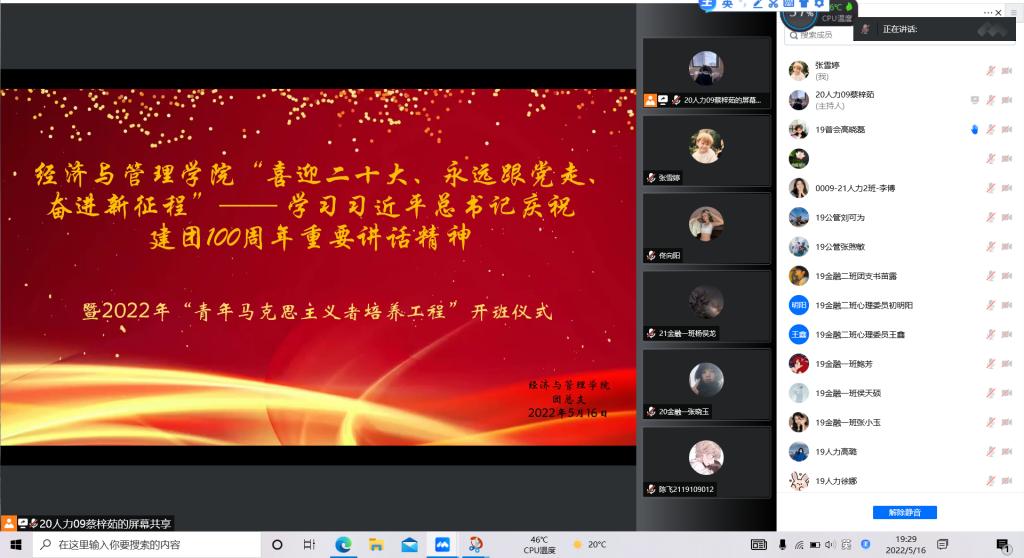Open File Explorer from the taskbar
The height and width of the screenshot is (558, 1024).
click(376, 545)
